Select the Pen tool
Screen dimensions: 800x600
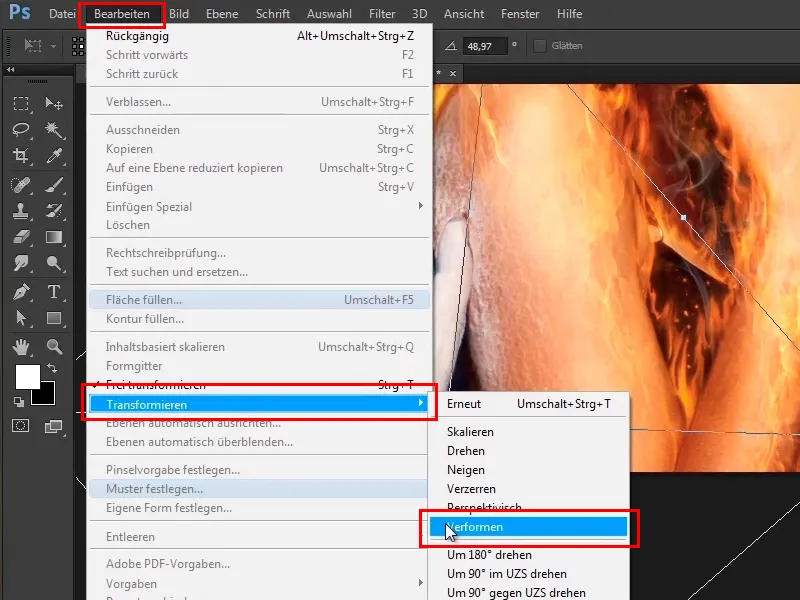21,292
